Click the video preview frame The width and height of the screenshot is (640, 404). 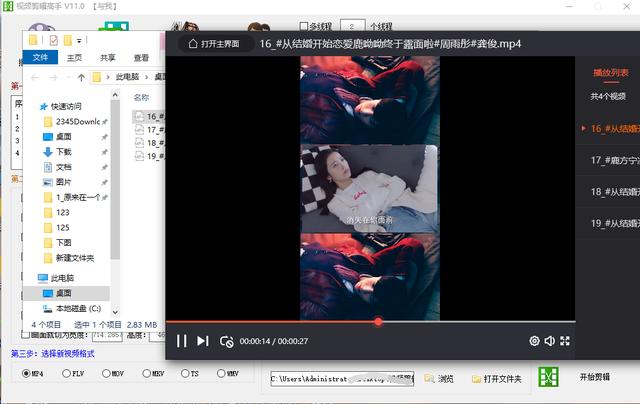coord(370,188)
